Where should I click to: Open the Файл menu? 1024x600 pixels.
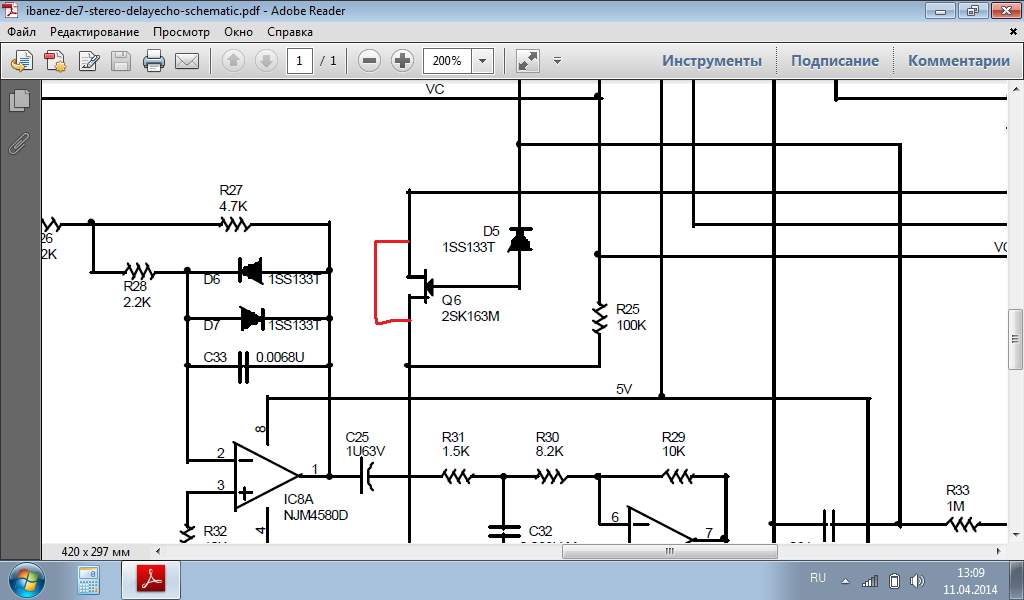click(x=22, y=31)
